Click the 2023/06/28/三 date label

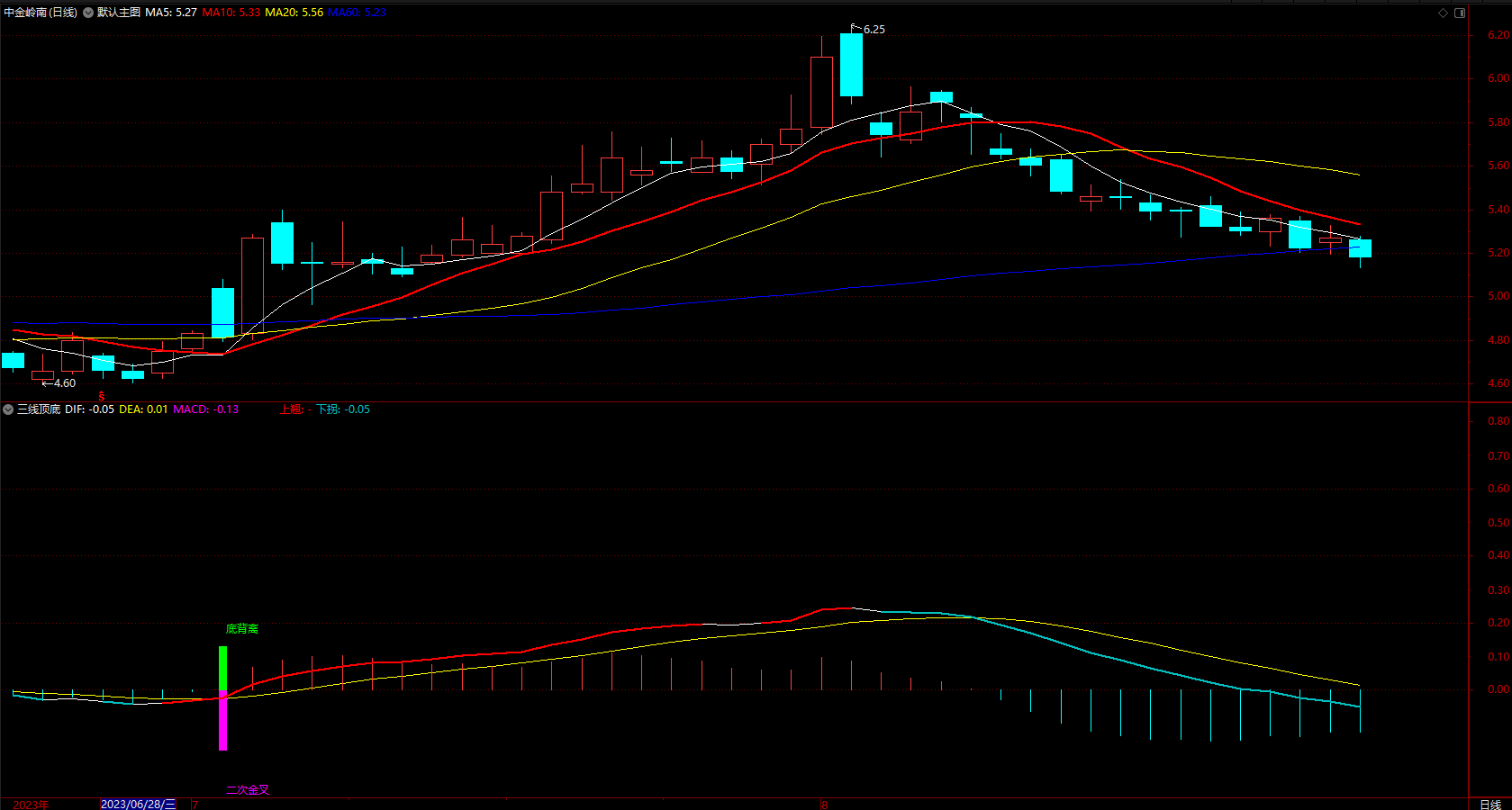138,805
